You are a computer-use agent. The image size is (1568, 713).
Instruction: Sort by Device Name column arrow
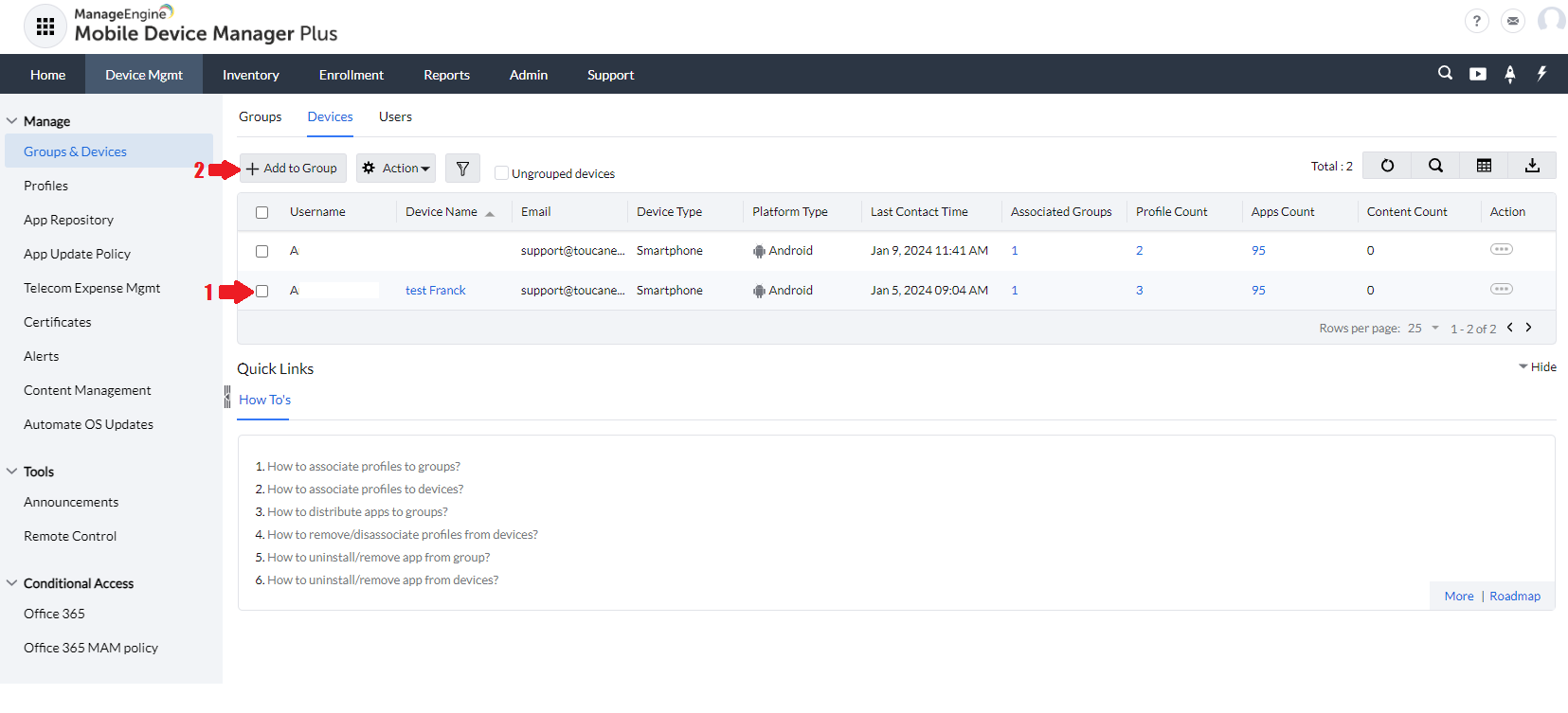(490, 214)
